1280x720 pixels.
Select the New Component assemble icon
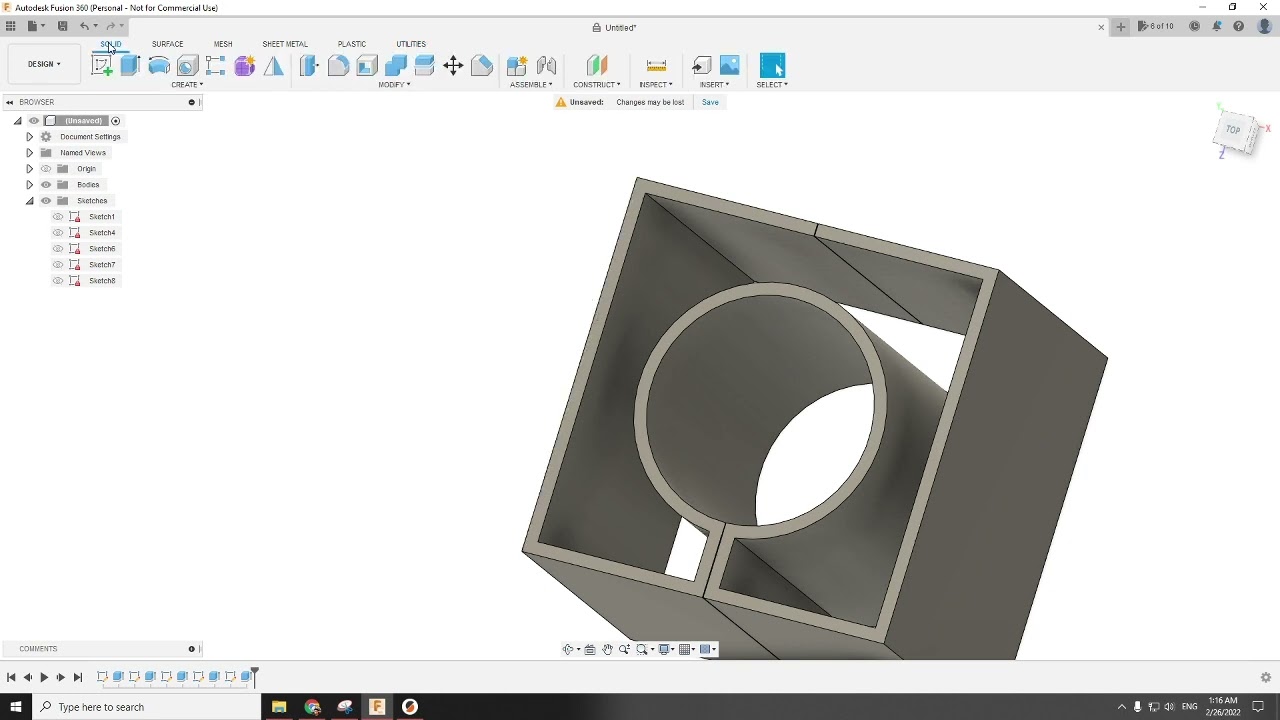tap(517, 66)
